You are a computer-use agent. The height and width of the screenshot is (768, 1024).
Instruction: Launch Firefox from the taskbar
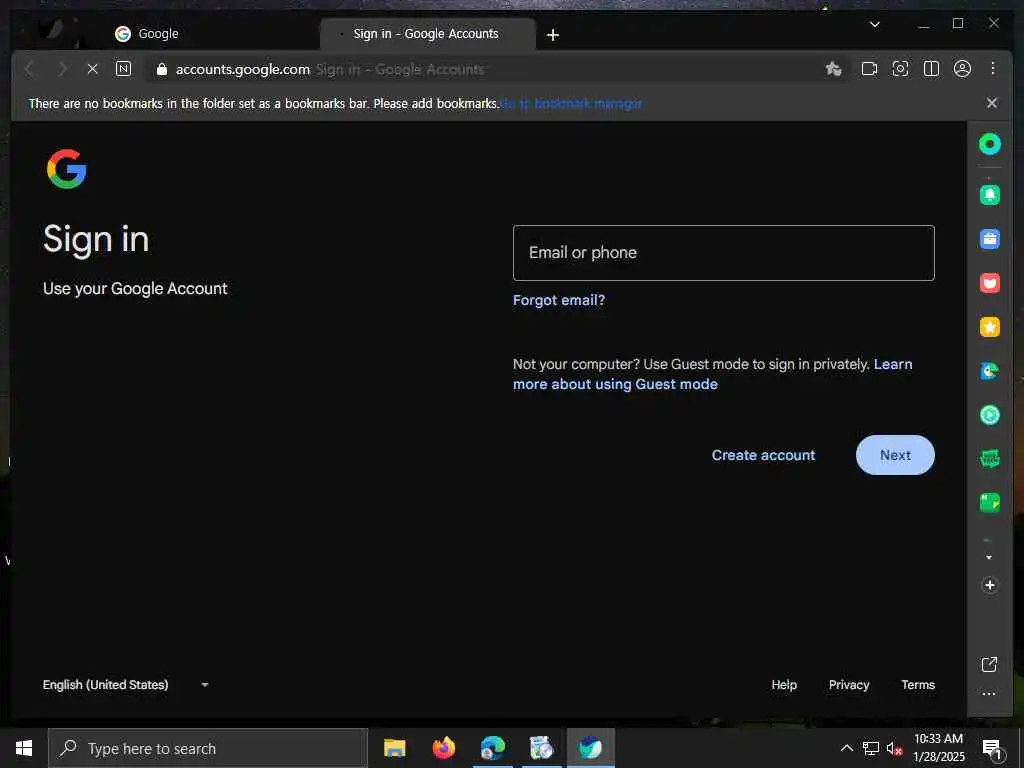coord(443,748)
